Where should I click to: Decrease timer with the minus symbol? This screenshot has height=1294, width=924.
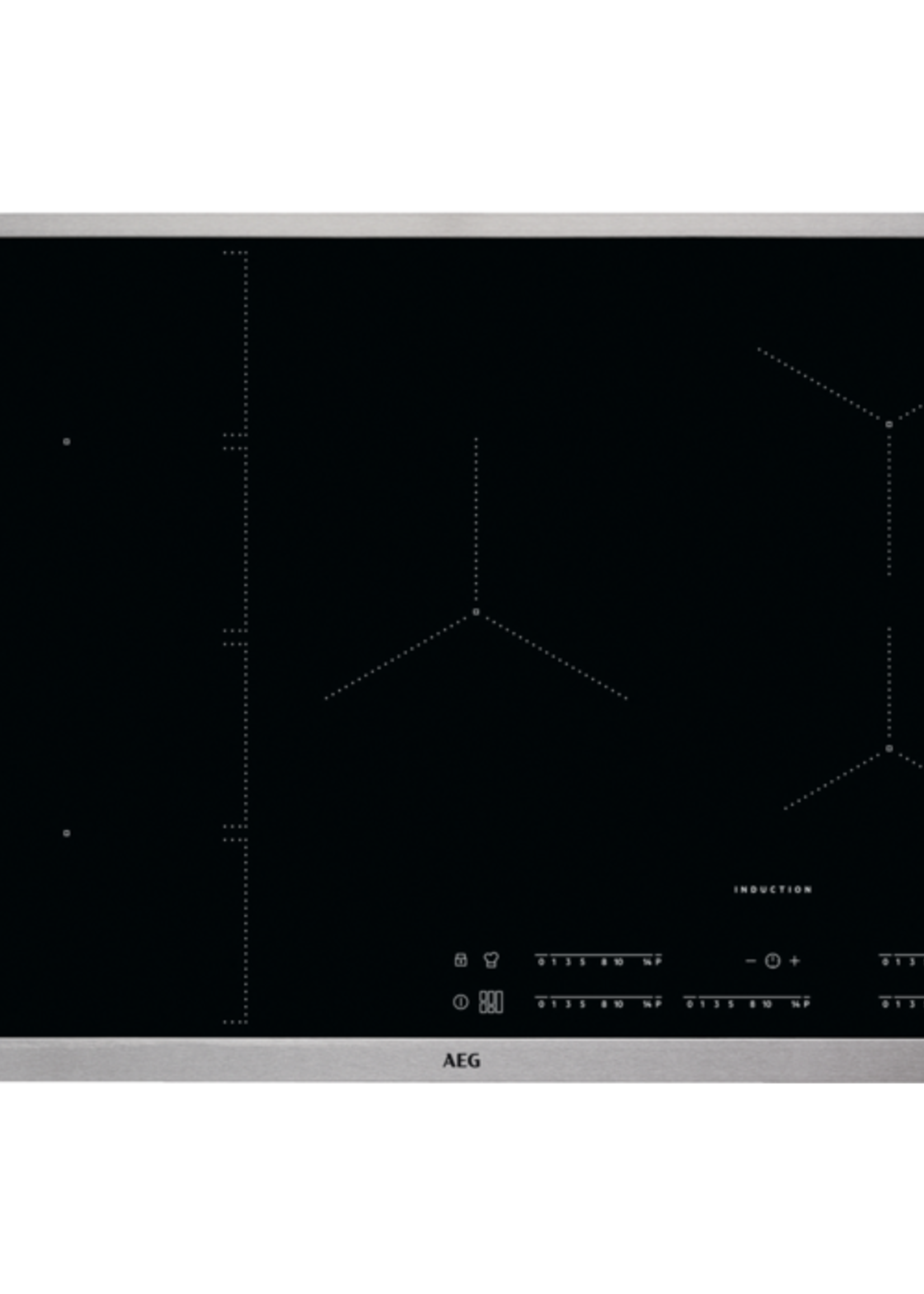(x=751, y=961)
